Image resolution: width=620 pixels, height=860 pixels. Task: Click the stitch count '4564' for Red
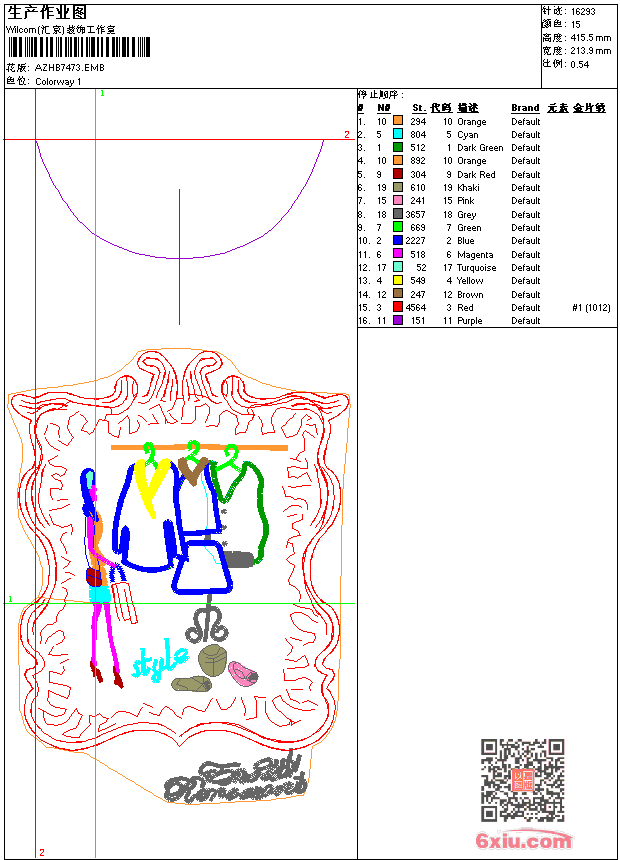pyautogui.click(x=415, y=308)
